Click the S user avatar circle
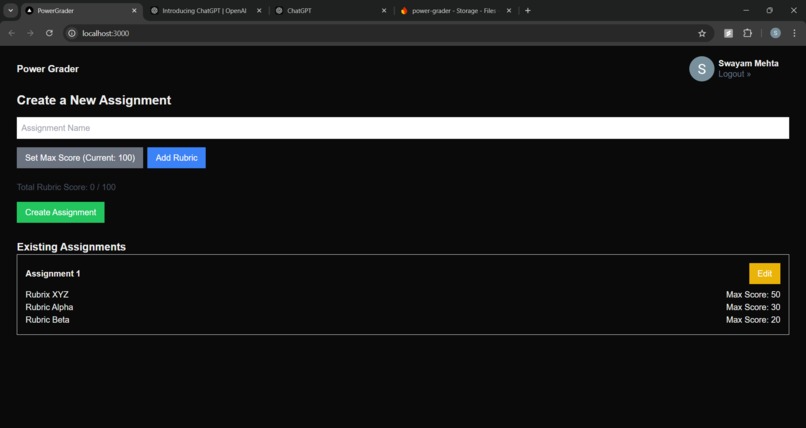 pos(702,69)
